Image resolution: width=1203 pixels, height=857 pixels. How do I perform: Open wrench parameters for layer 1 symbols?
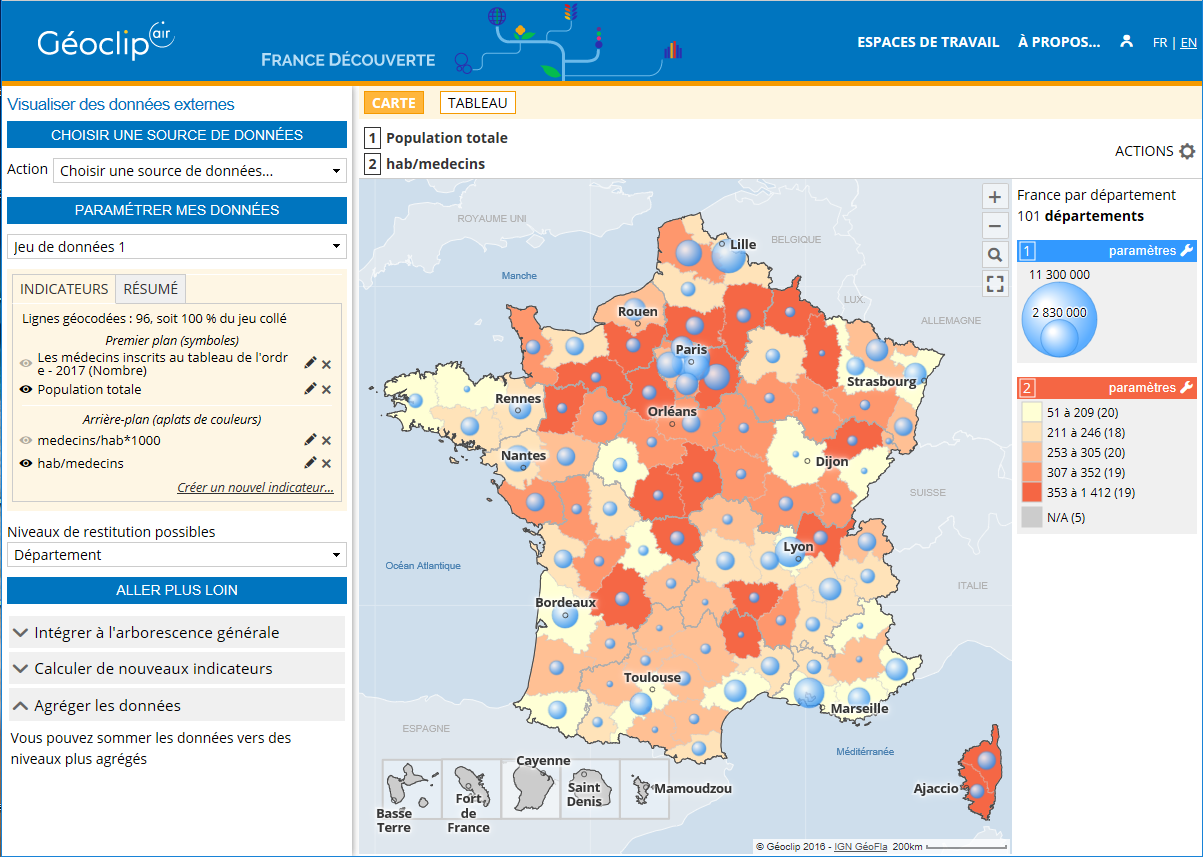pyautogui.click(x=1186, y=251)
